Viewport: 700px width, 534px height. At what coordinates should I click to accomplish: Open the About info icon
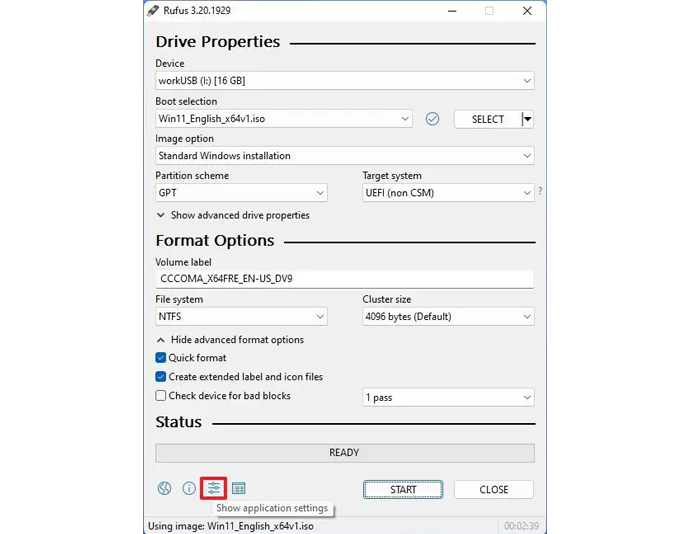pyautogui.click(x=189, y=488)
